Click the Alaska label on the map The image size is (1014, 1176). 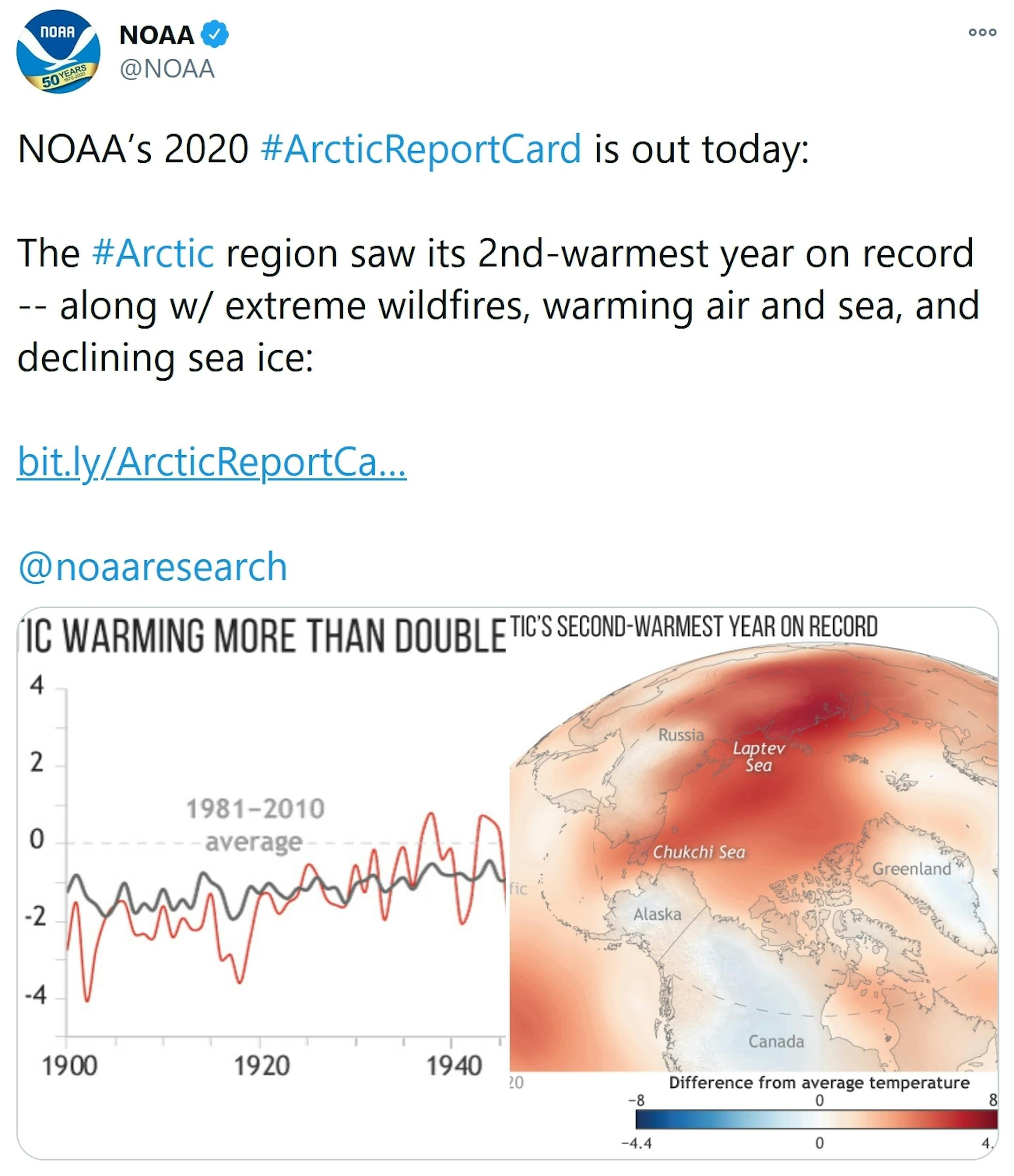pos(657,914)
